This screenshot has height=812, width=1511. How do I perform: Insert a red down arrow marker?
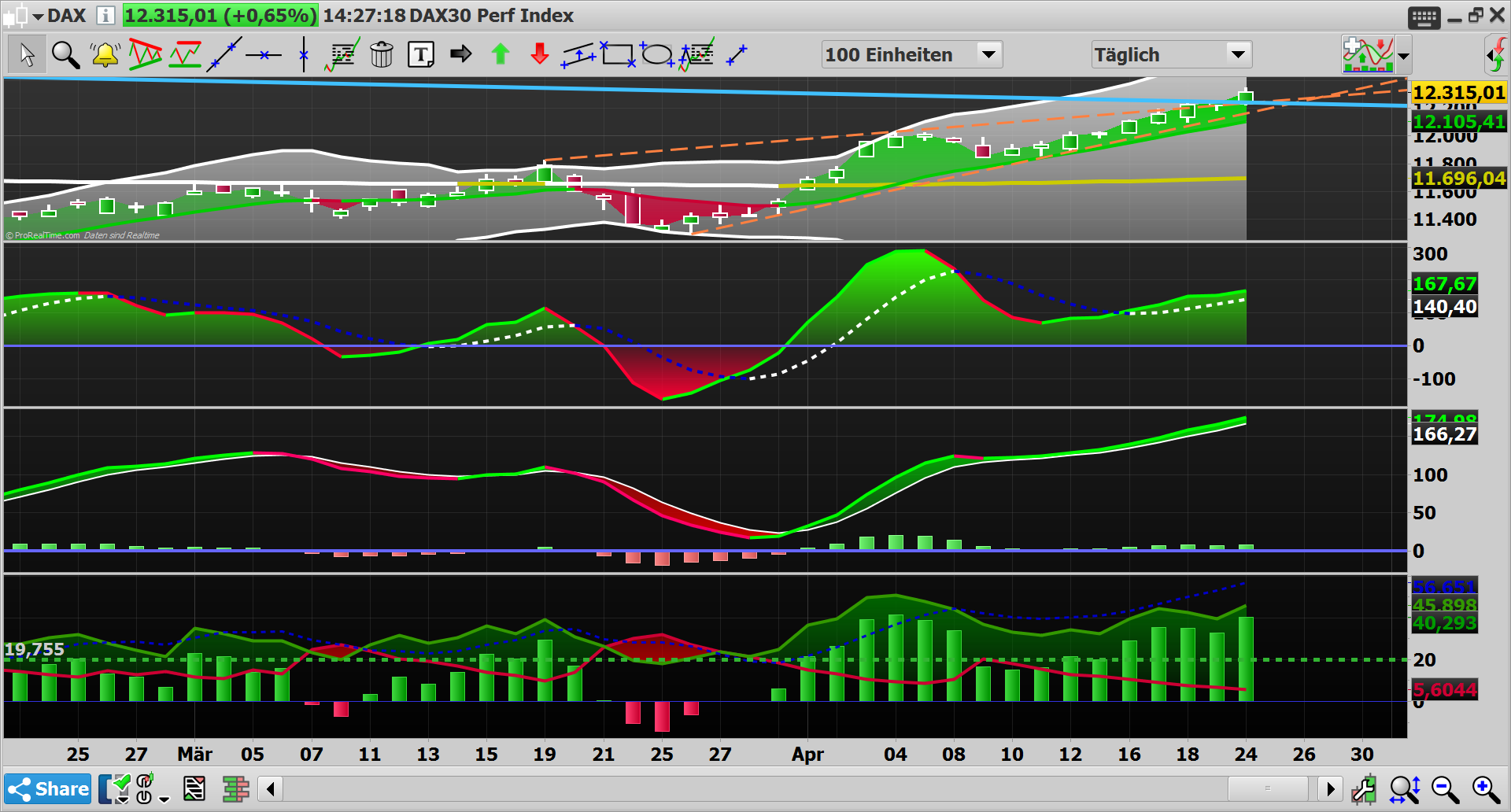coord(540,54)
